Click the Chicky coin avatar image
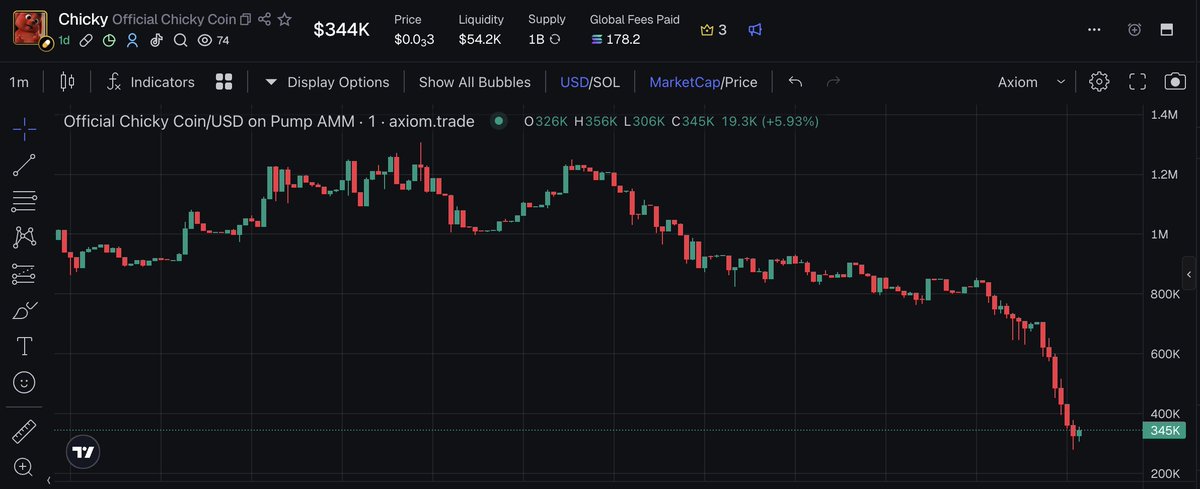 coord(30,27)
